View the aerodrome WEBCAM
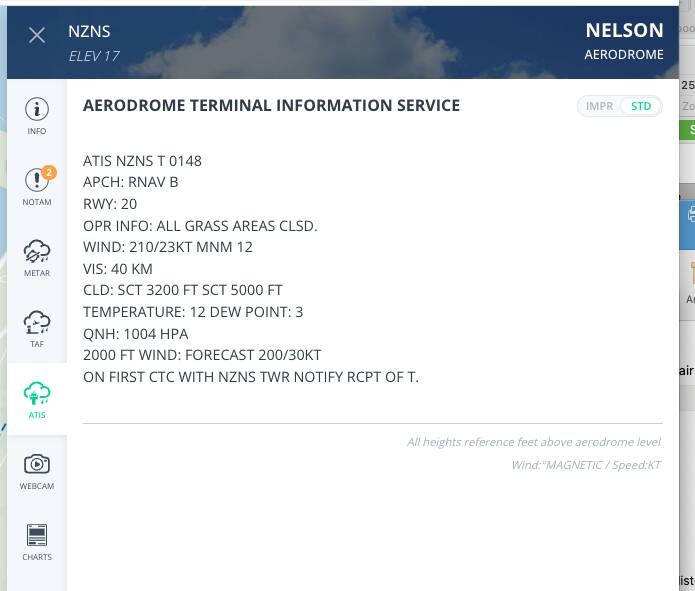 37,470
